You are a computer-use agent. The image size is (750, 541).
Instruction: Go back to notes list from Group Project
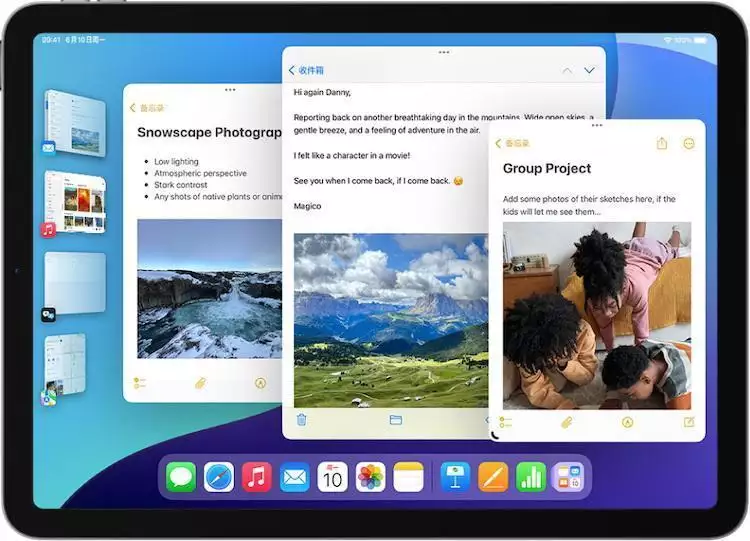(x=512, y=143)
